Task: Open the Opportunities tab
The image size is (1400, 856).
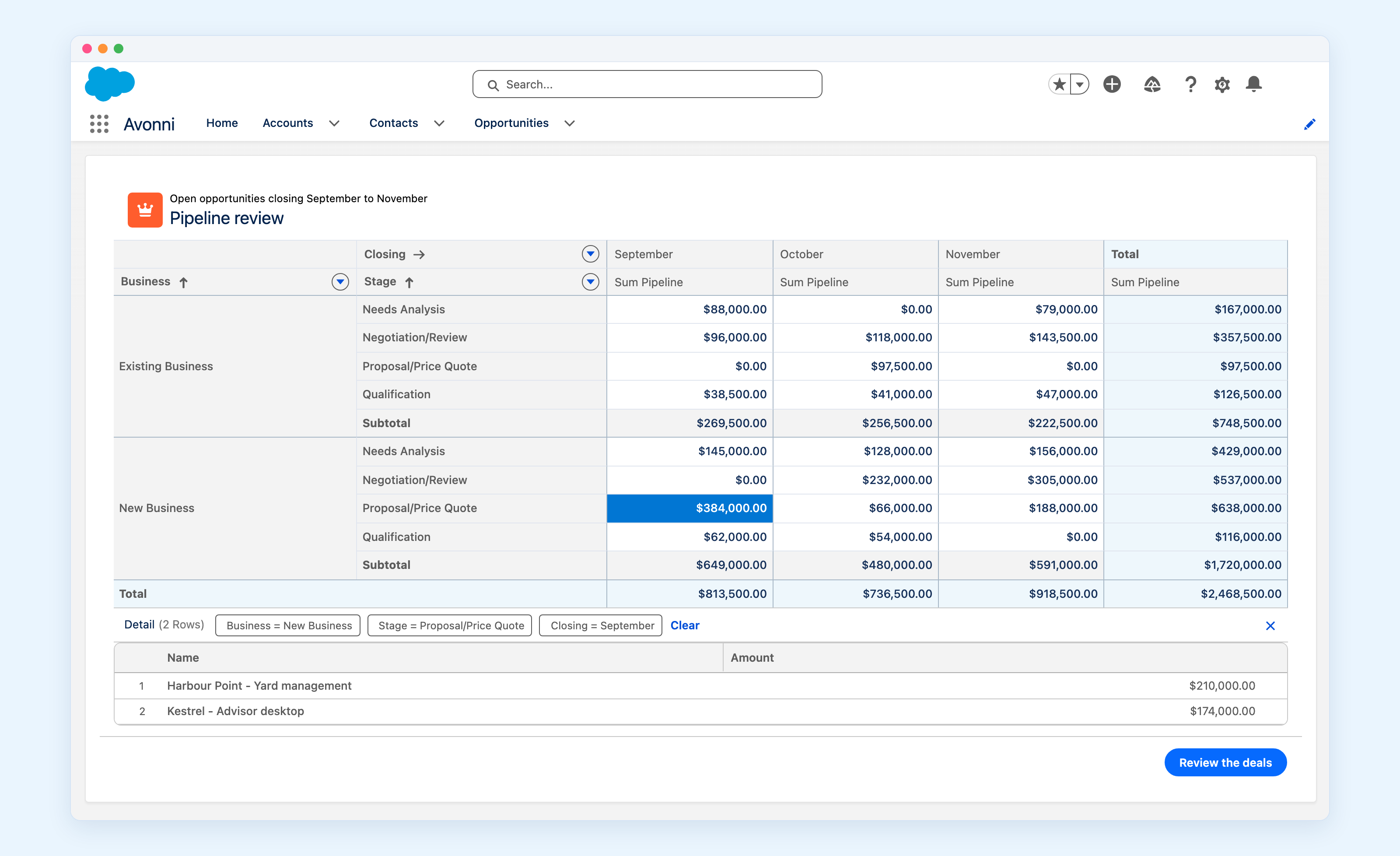Action: click(x=511, y=123)
